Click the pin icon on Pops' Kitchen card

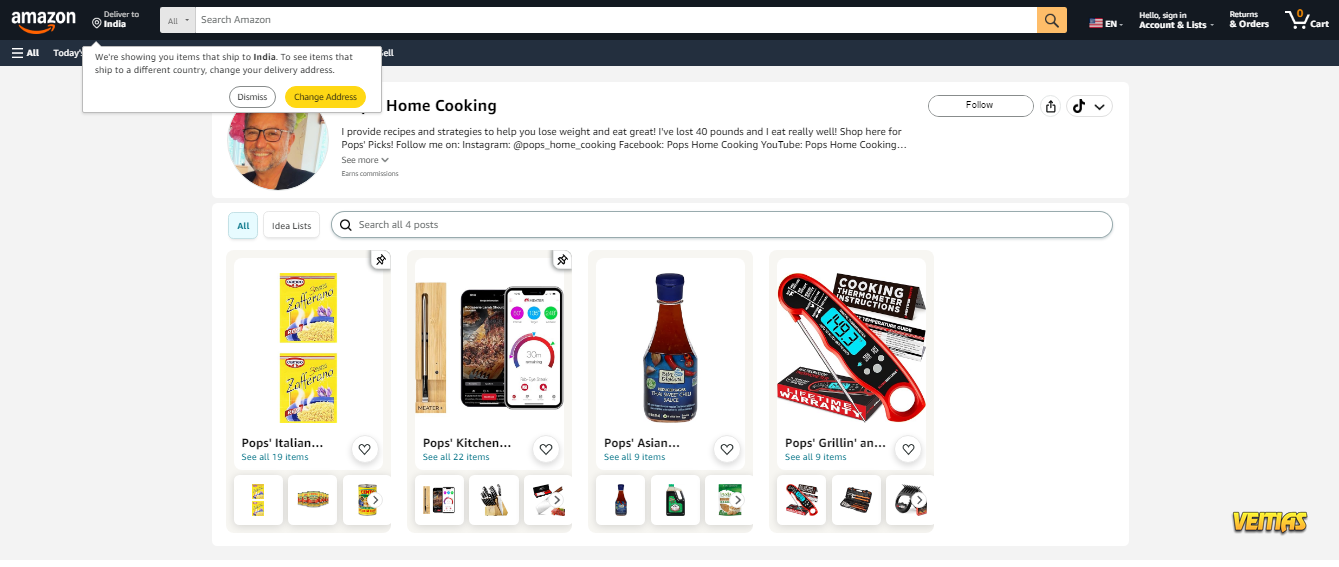tap(562, 260)
